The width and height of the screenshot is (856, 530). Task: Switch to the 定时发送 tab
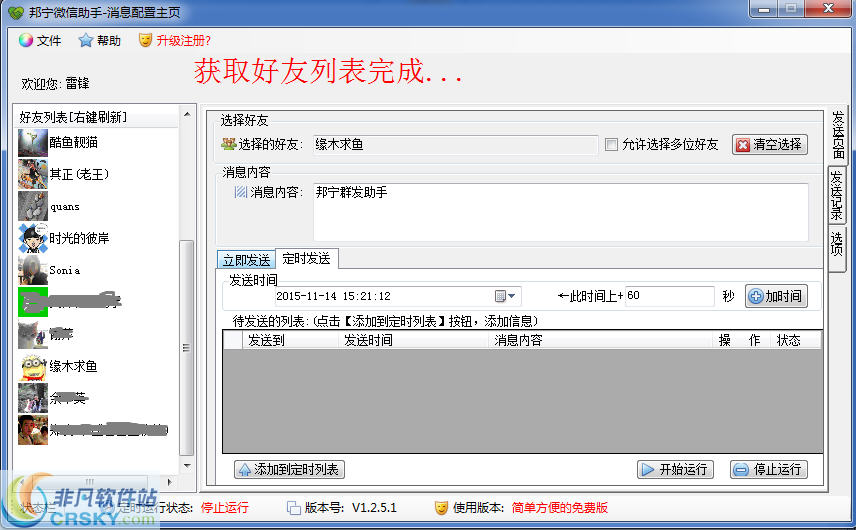point(306,258)
